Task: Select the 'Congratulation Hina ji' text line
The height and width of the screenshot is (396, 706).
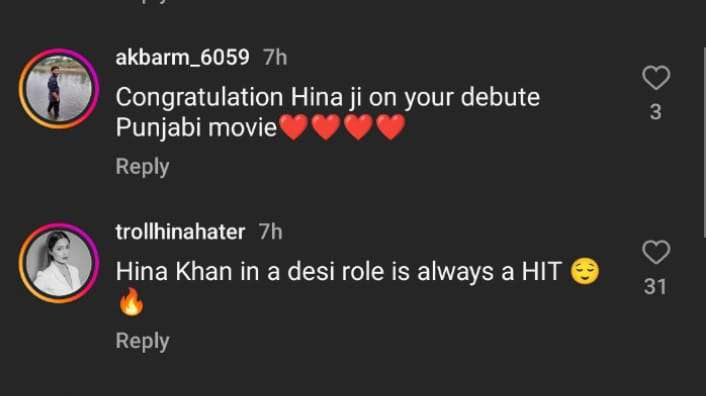Action: (x=328, y=97)
